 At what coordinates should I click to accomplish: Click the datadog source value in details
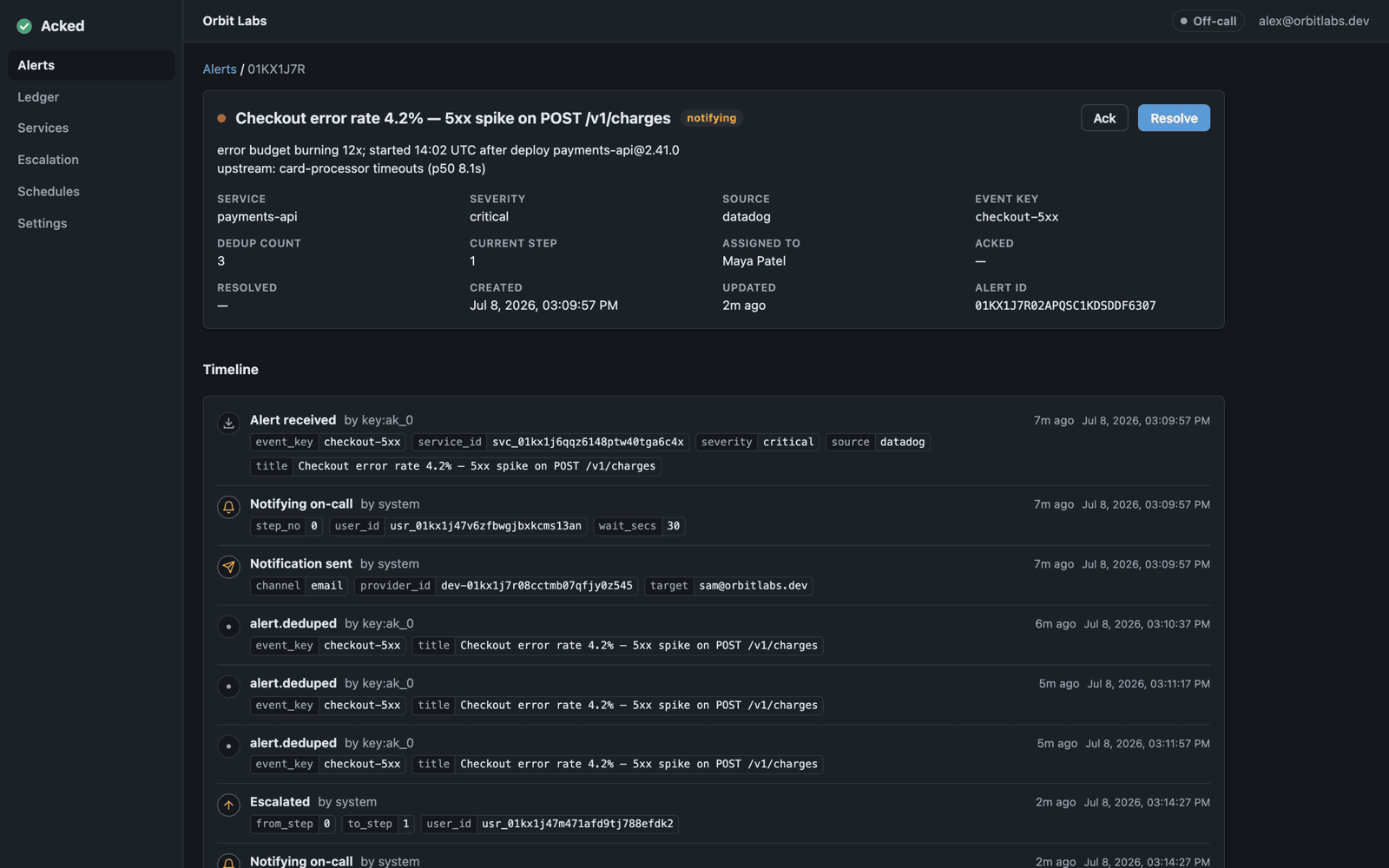747,217
